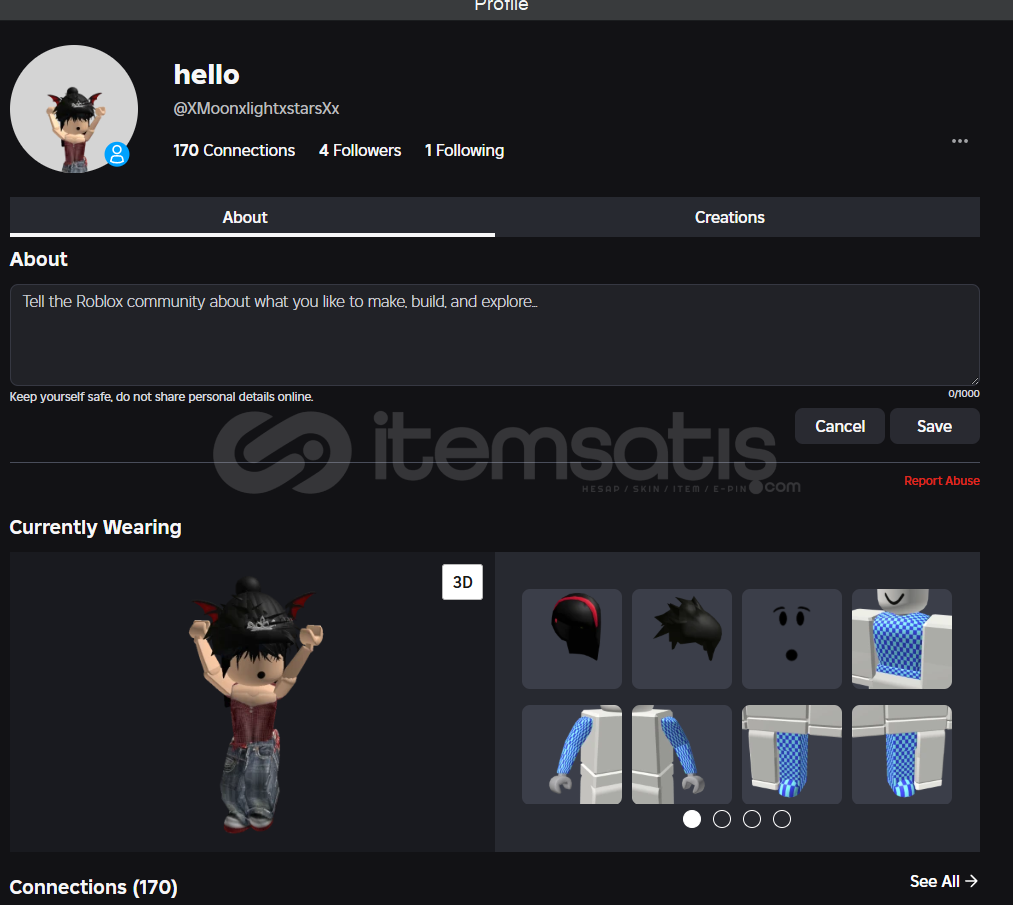
Task: Click the 0/1000 character counter
Action: click(964, 393)
